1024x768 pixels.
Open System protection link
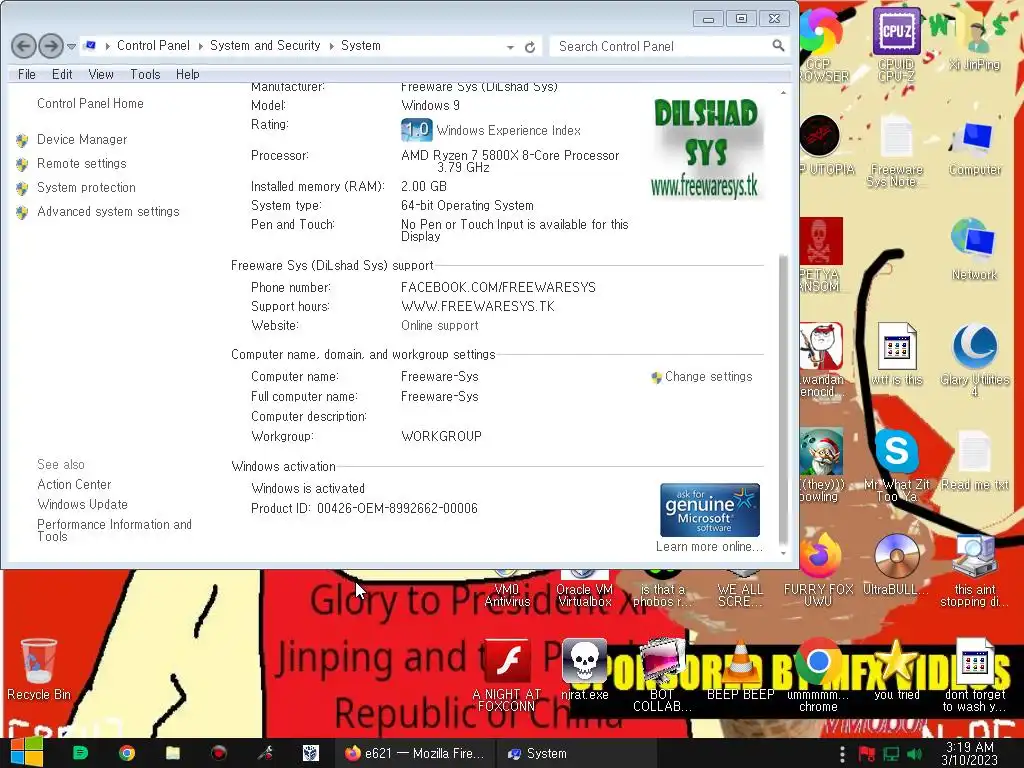pyautogui.click(x=86, y=187)
